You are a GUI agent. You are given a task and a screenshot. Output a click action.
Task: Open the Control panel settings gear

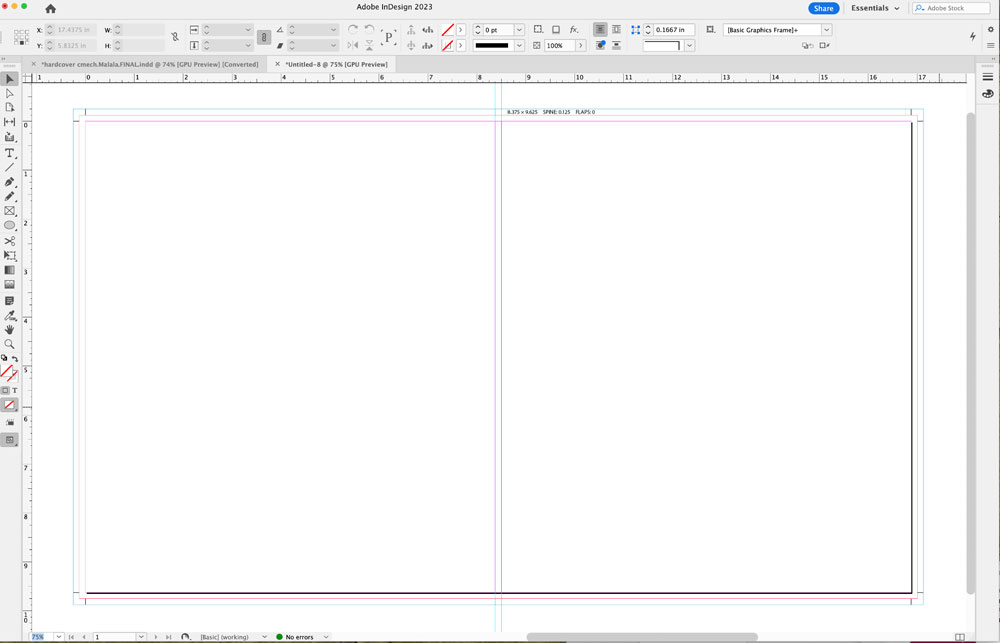click(x=990, y=29)
